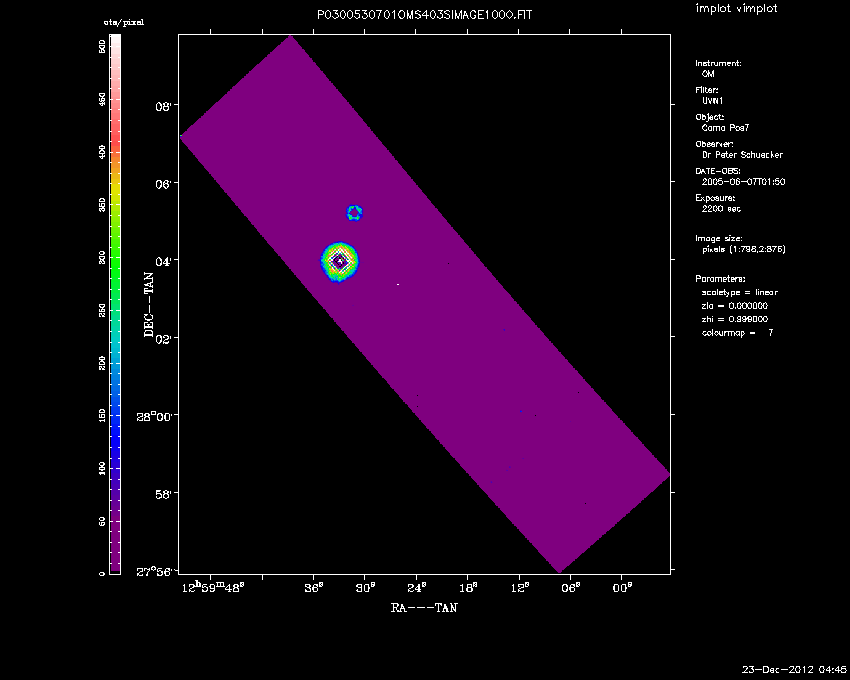Click the colorbar tick label '200'
Screen dimensions: 850x680
click(x=102, y=363)
